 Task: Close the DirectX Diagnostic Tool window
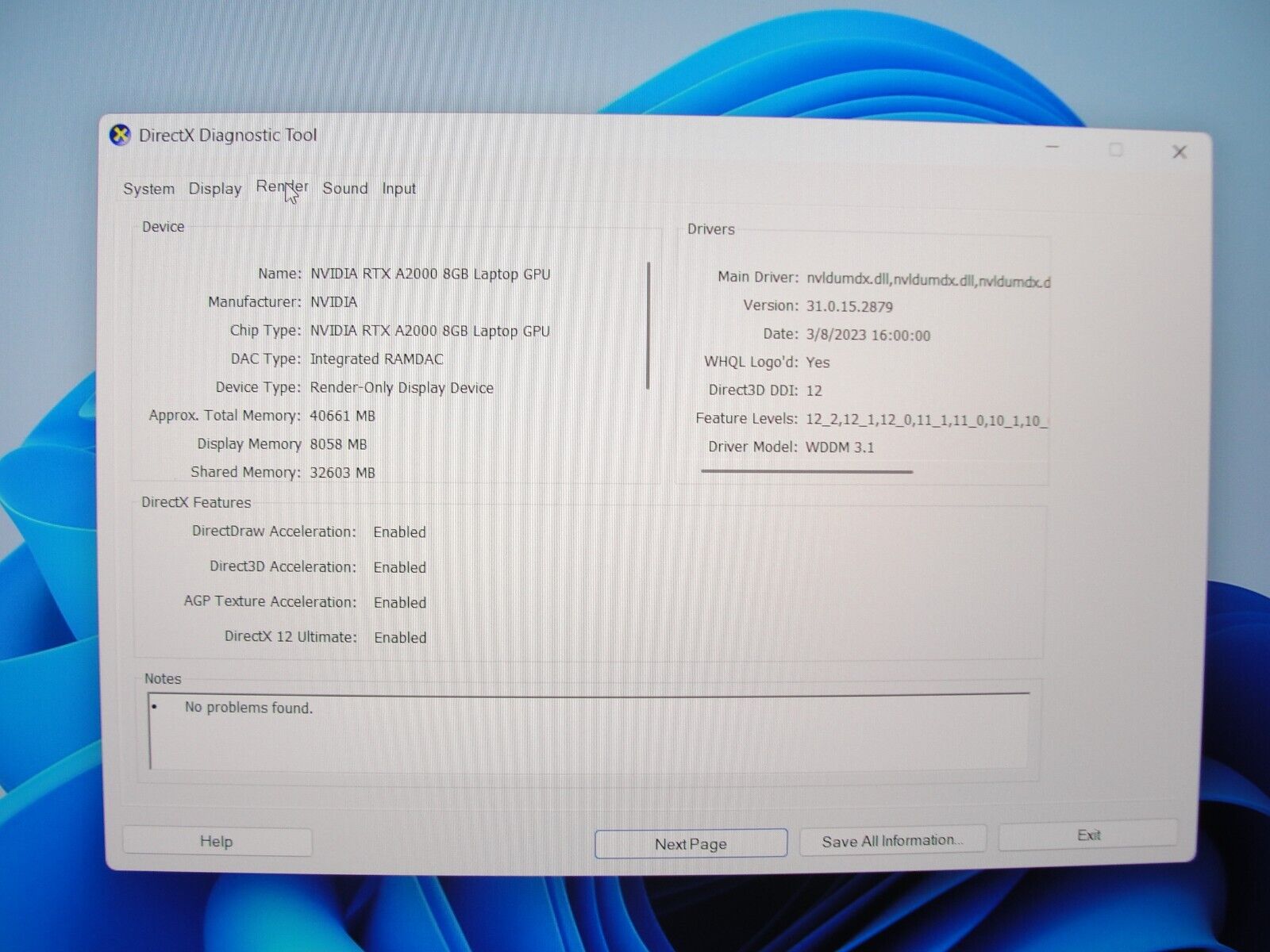click(x=1180, y=152)
